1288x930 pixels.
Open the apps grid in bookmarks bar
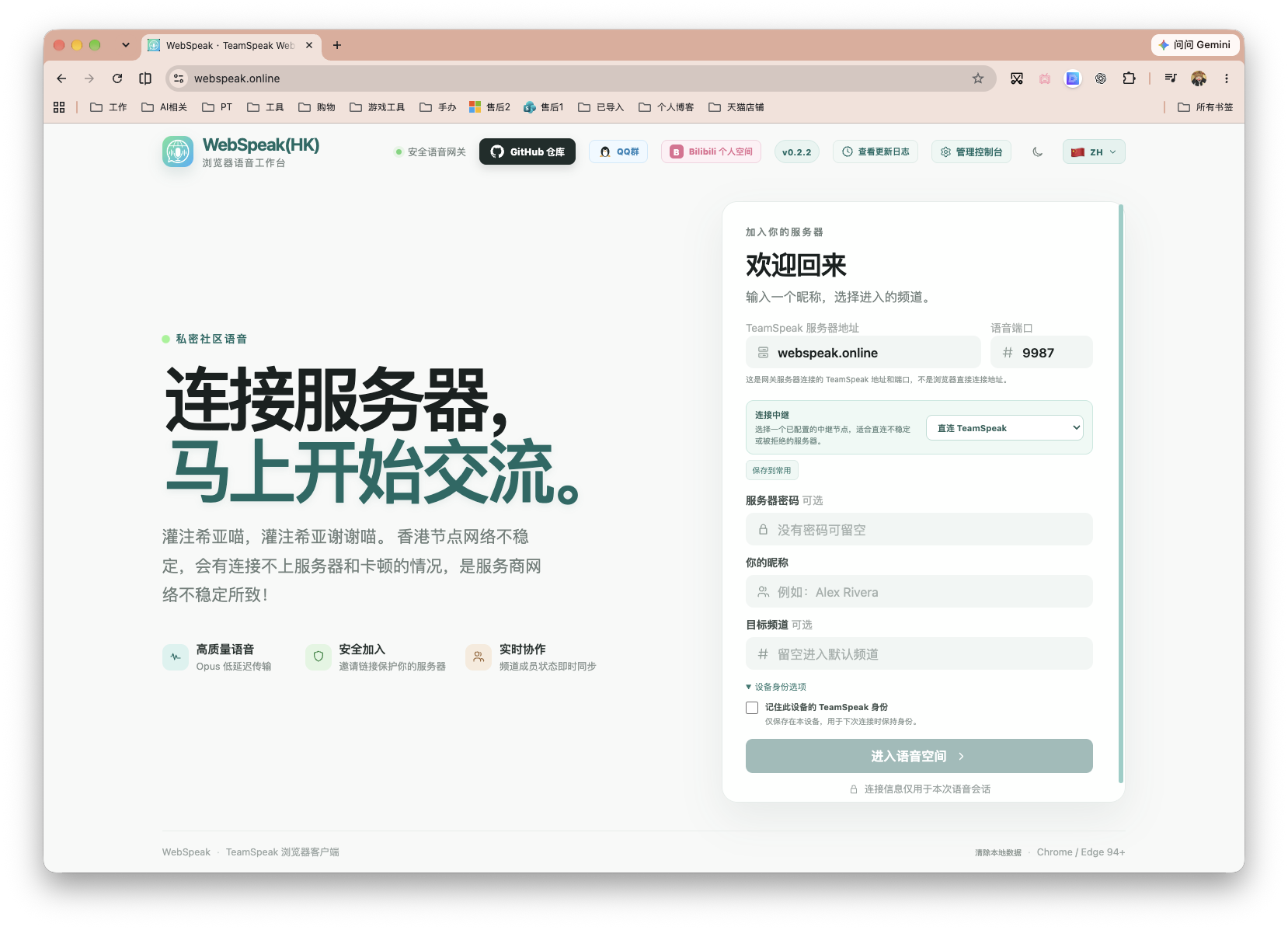click(x=59, y=107)
